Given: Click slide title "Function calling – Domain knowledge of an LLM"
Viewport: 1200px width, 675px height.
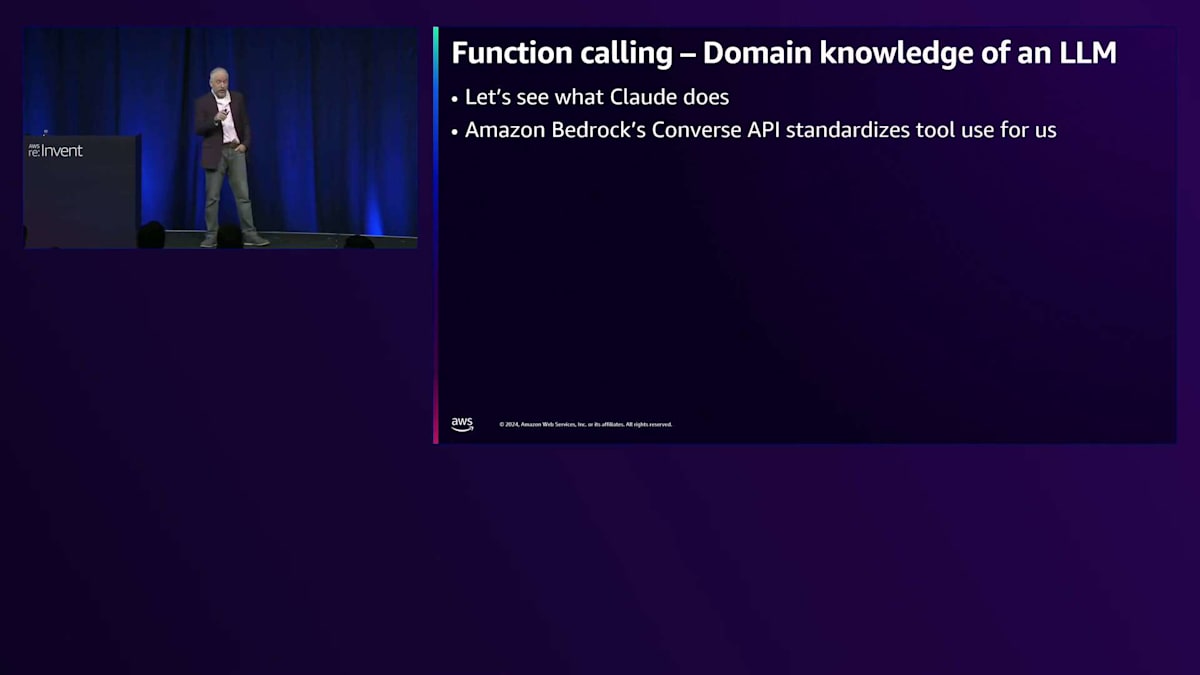Looking at the screenshot, I should click(x=784, y=53).
